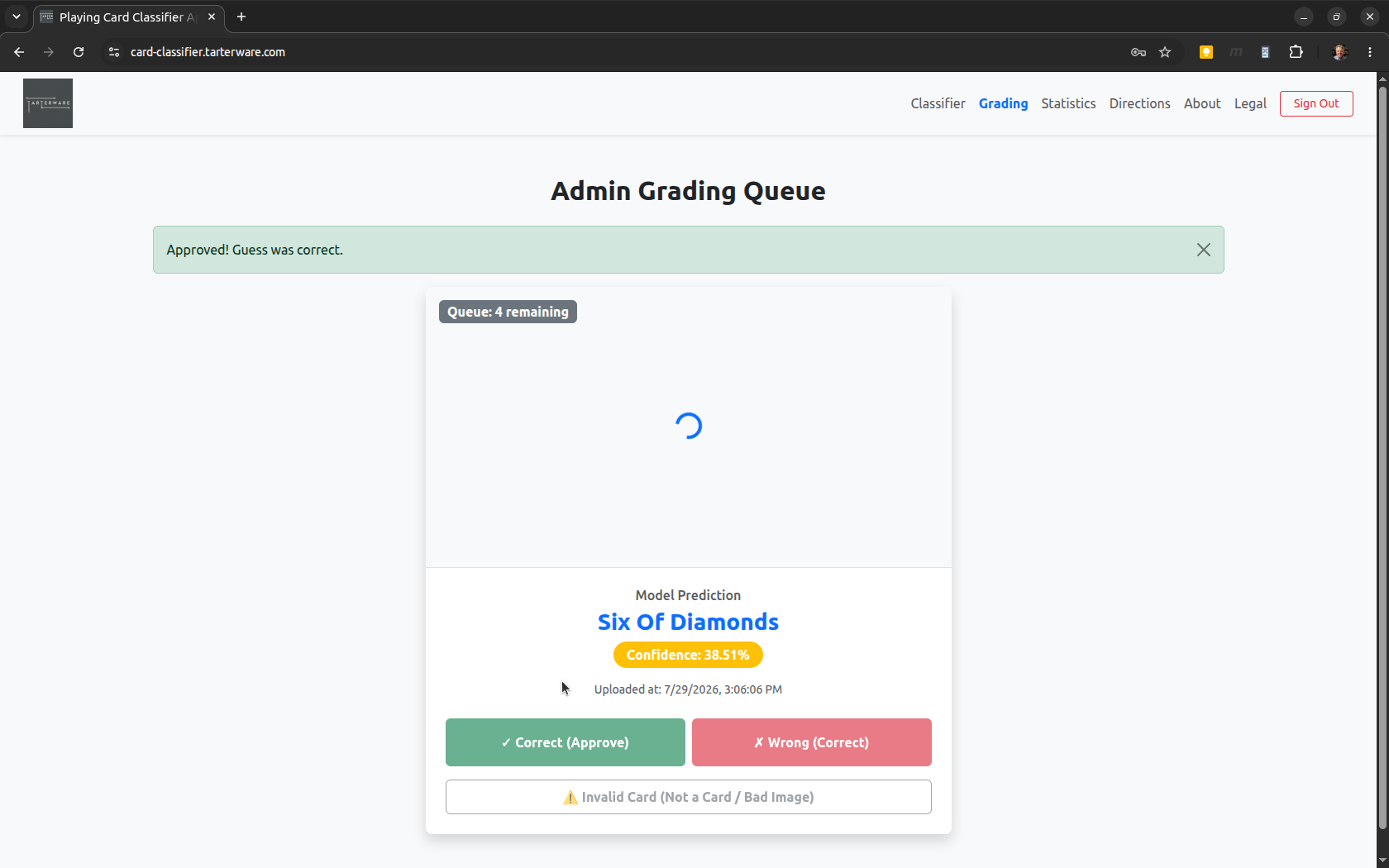Screen dimensions: 1389x868
Task: Open the Chrome three-dot menu
Action: tap(1370, 52)
